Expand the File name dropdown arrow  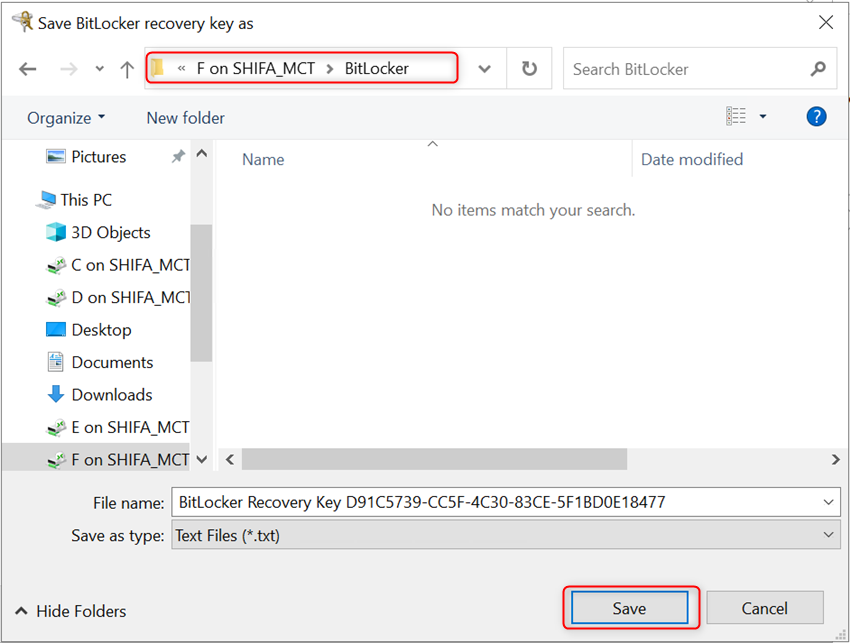coord(828,502)
